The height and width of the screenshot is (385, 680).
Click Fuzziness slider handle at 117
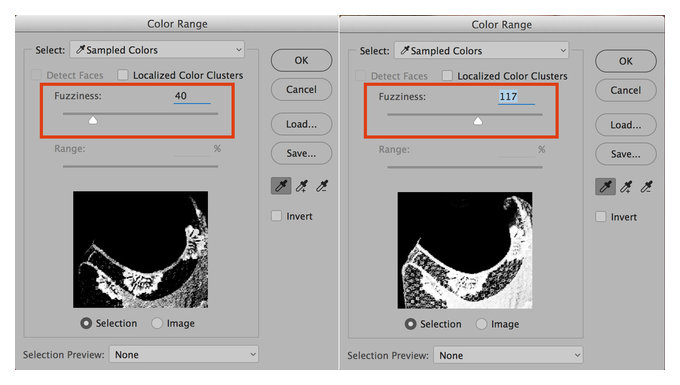click(478, 121)
